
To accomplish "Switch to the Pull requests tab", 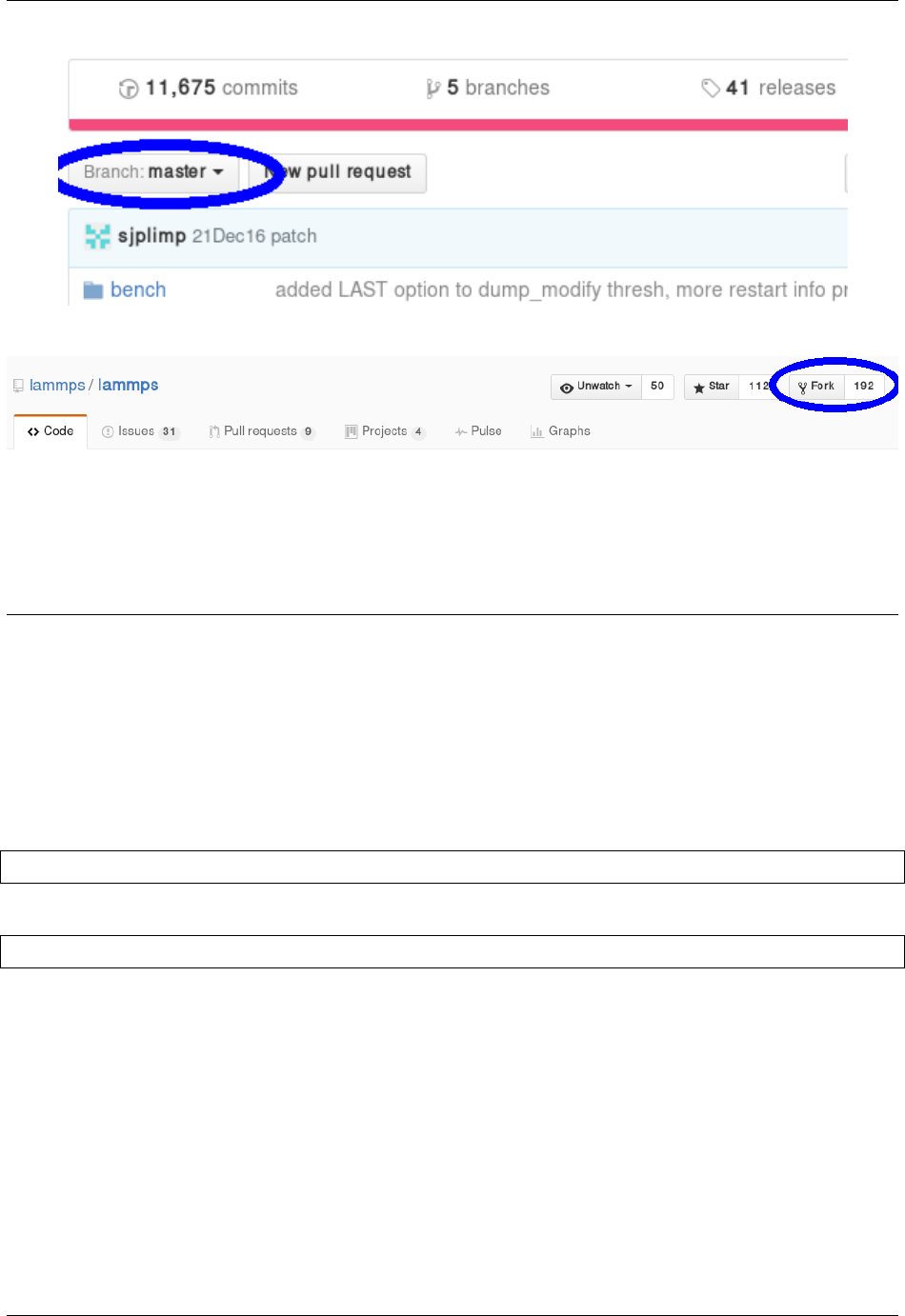I will 262,431.
